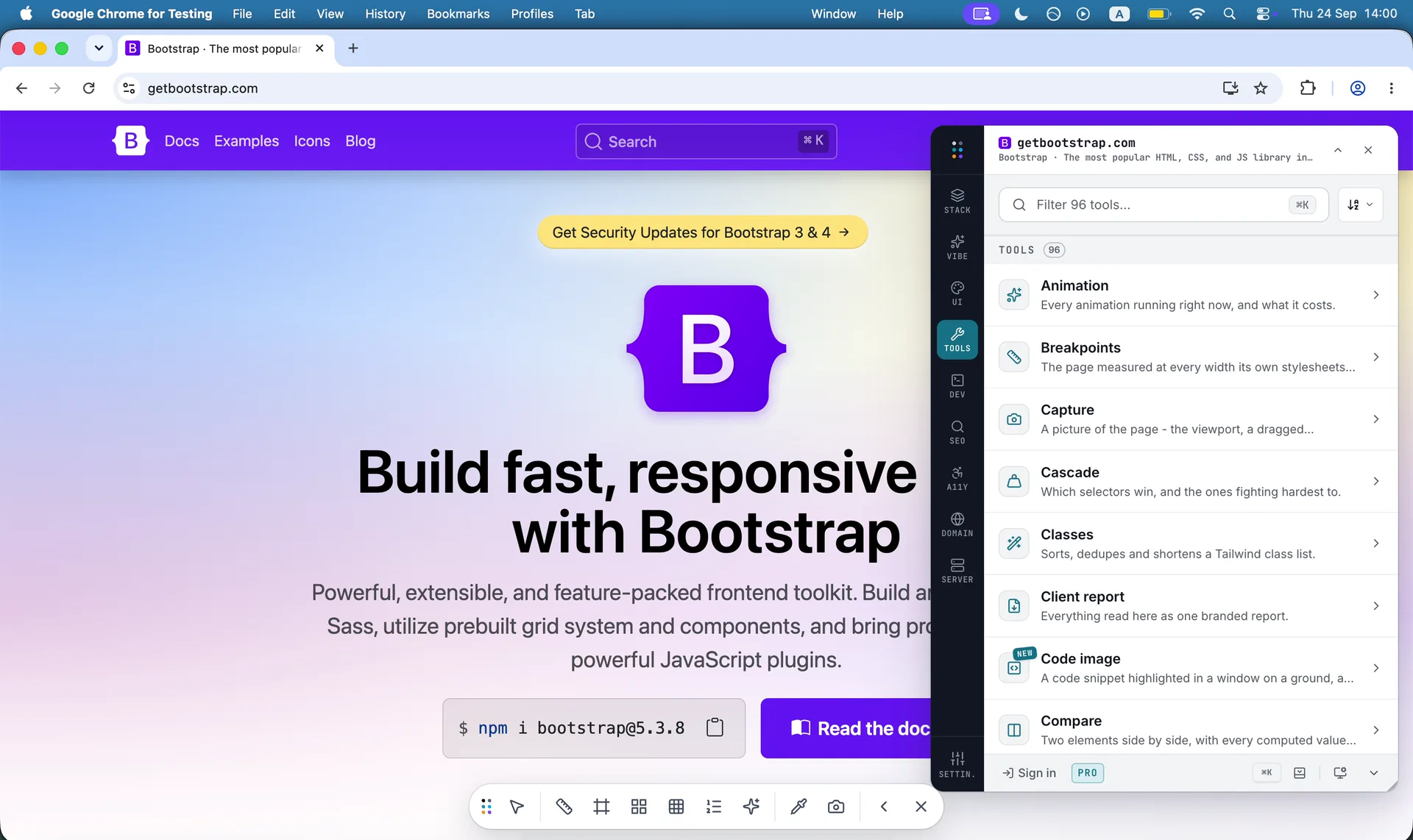Image resolution: width=1413 pixels, height=840 pixels.
Task: Open the Domain section in the sidebar
Action: pyautogui.click(x=957, y=525)
